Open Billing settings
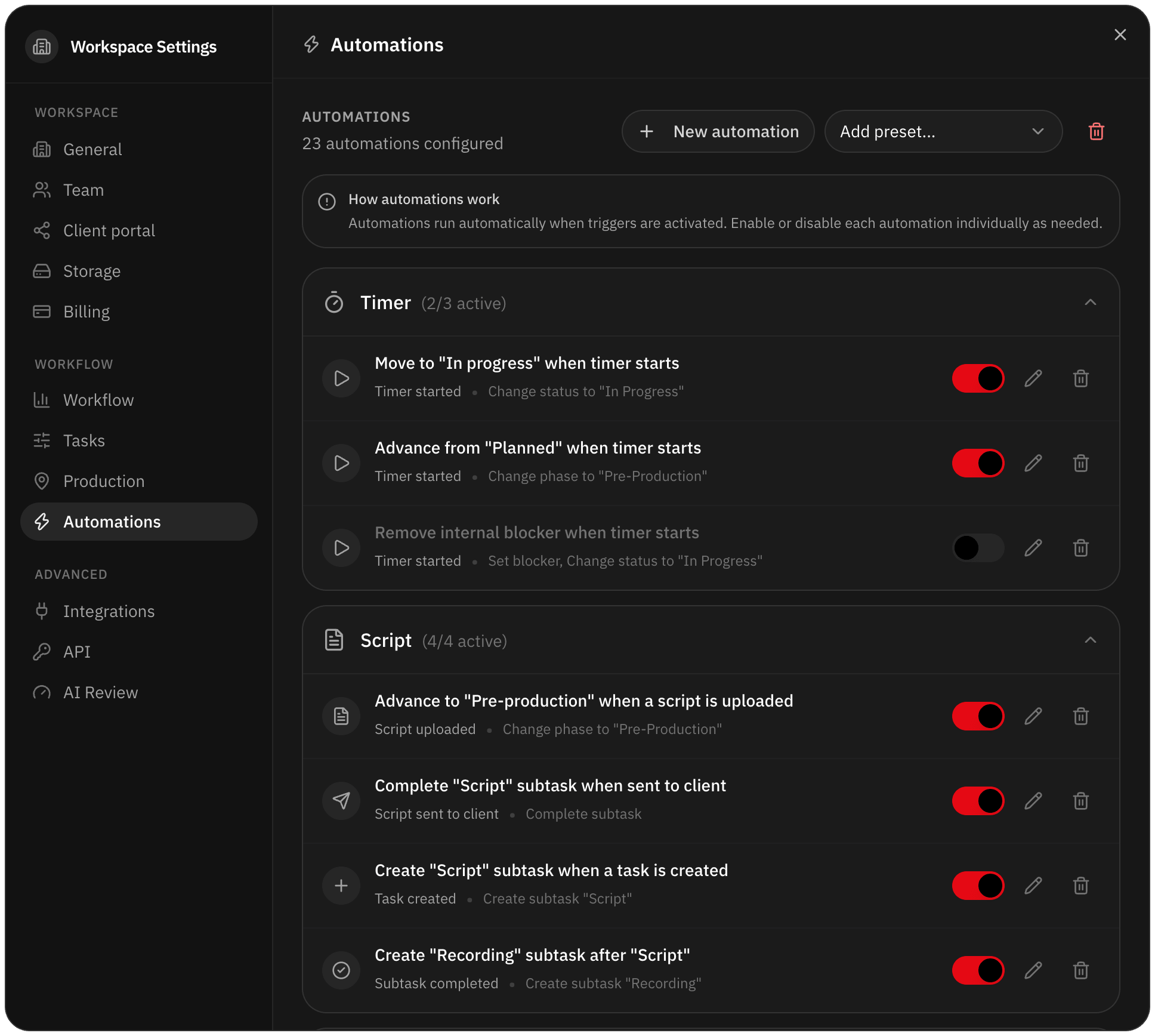1155x1036 pixels. pos(139,312)
